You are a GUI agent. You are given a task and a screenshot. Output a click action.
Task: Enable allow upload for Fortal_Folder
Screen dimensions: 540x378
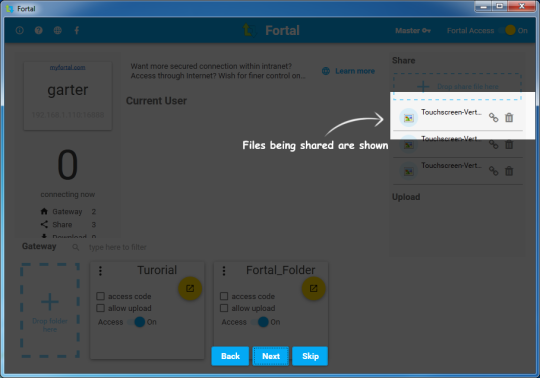click(224, 308)
